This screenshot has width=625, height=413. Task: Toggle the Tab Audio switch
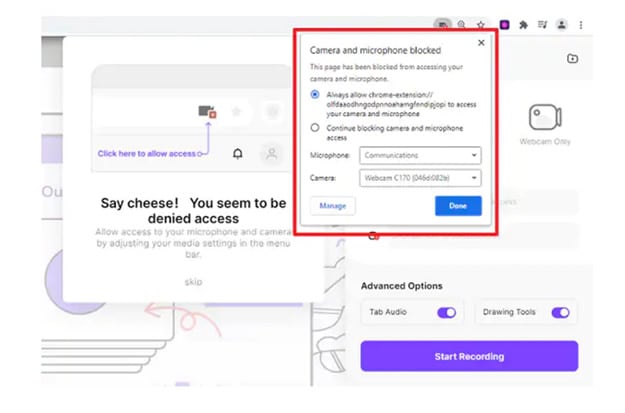446,312
